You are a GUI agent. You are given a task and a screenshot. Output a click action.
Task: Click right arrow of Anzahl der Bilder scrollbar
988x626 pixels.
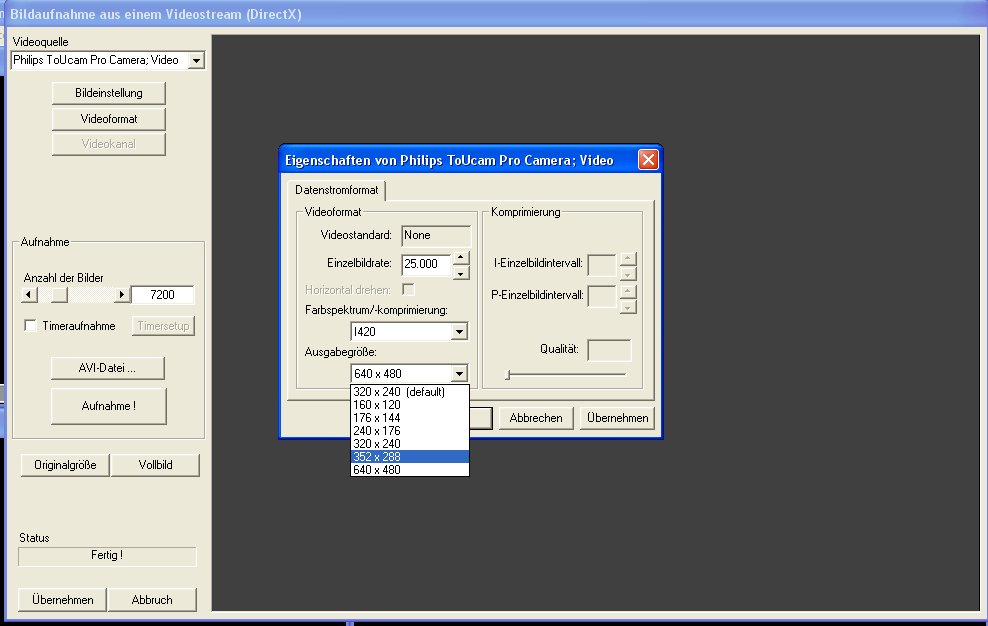point(122,295)
